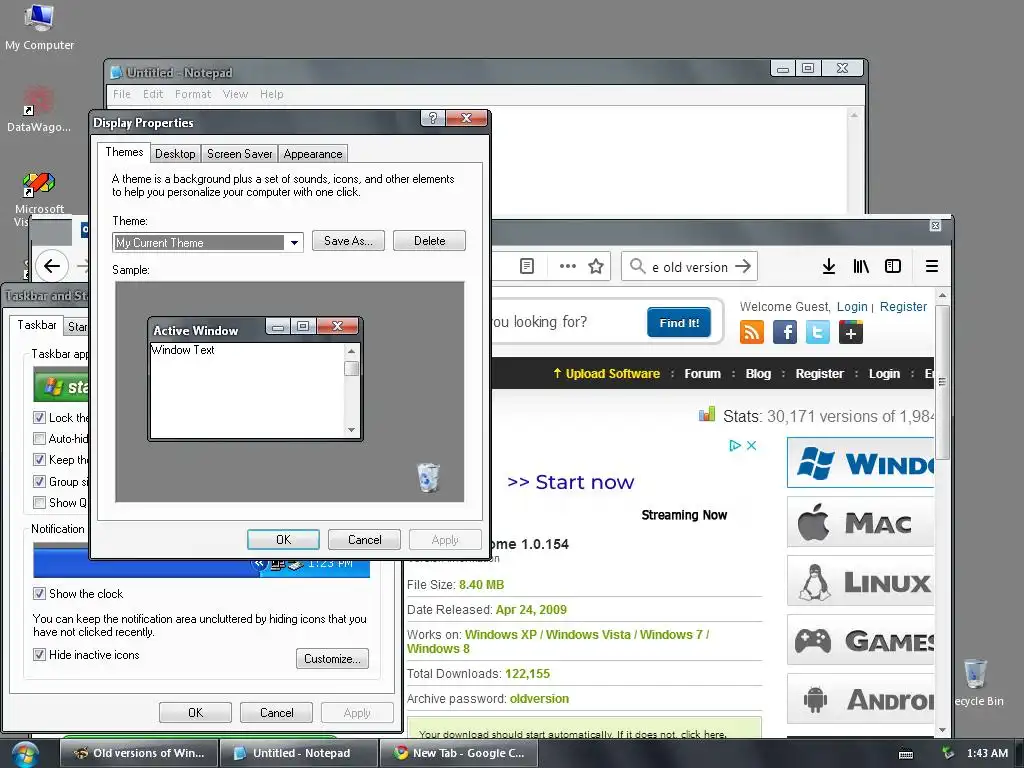
Task: Open the Notepad File menu
Action: [121, 94]
